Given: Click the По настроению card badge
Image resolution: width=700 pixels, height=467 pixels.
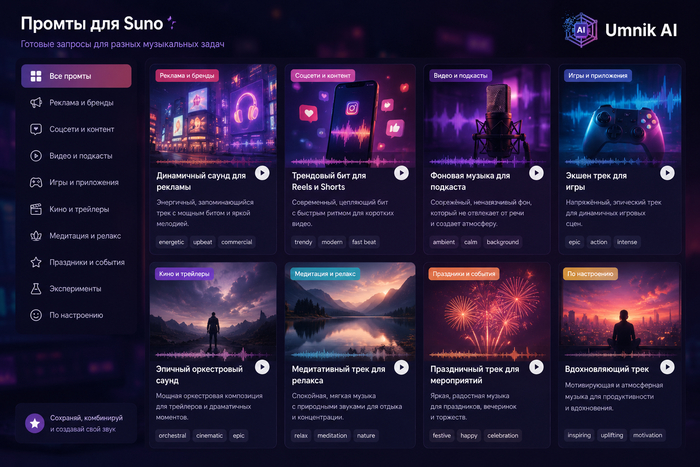Looking at the screenshot, I should click(590, 274).
